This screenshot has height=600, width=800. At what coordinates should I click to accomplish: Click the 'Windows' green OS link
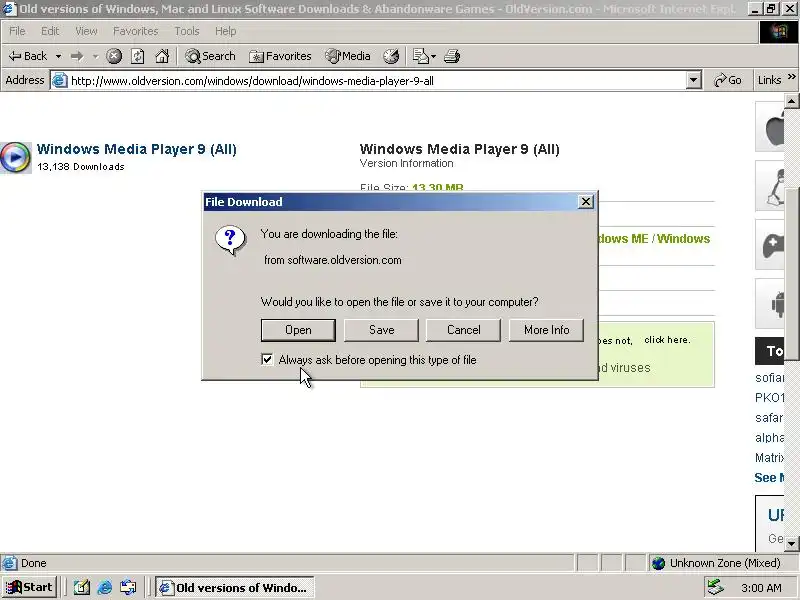click(x=683, y=239)
